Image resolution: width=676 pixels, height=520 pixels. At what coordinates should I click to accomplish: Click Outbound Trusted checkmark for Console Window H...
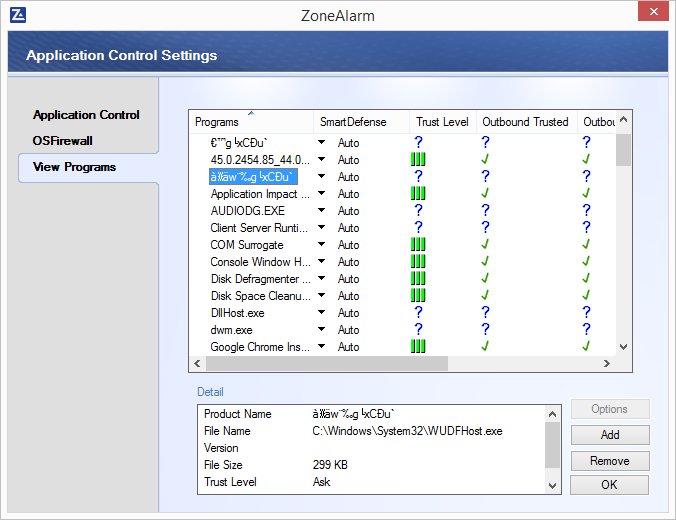click(x=485, y=261)
